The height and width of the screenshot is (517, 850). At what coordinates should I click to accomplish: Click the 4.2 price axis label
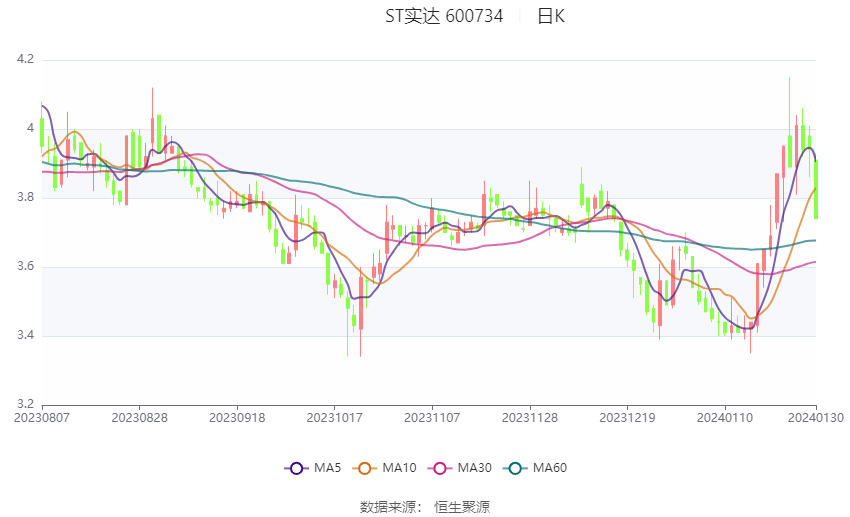tap(25, 59)
